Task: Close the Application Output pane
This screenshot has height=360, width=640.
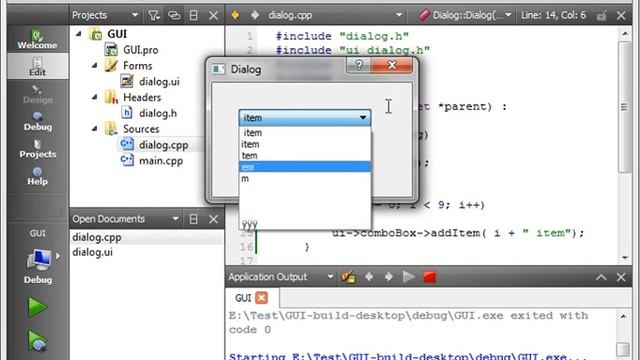Action: tap(621, 277)
